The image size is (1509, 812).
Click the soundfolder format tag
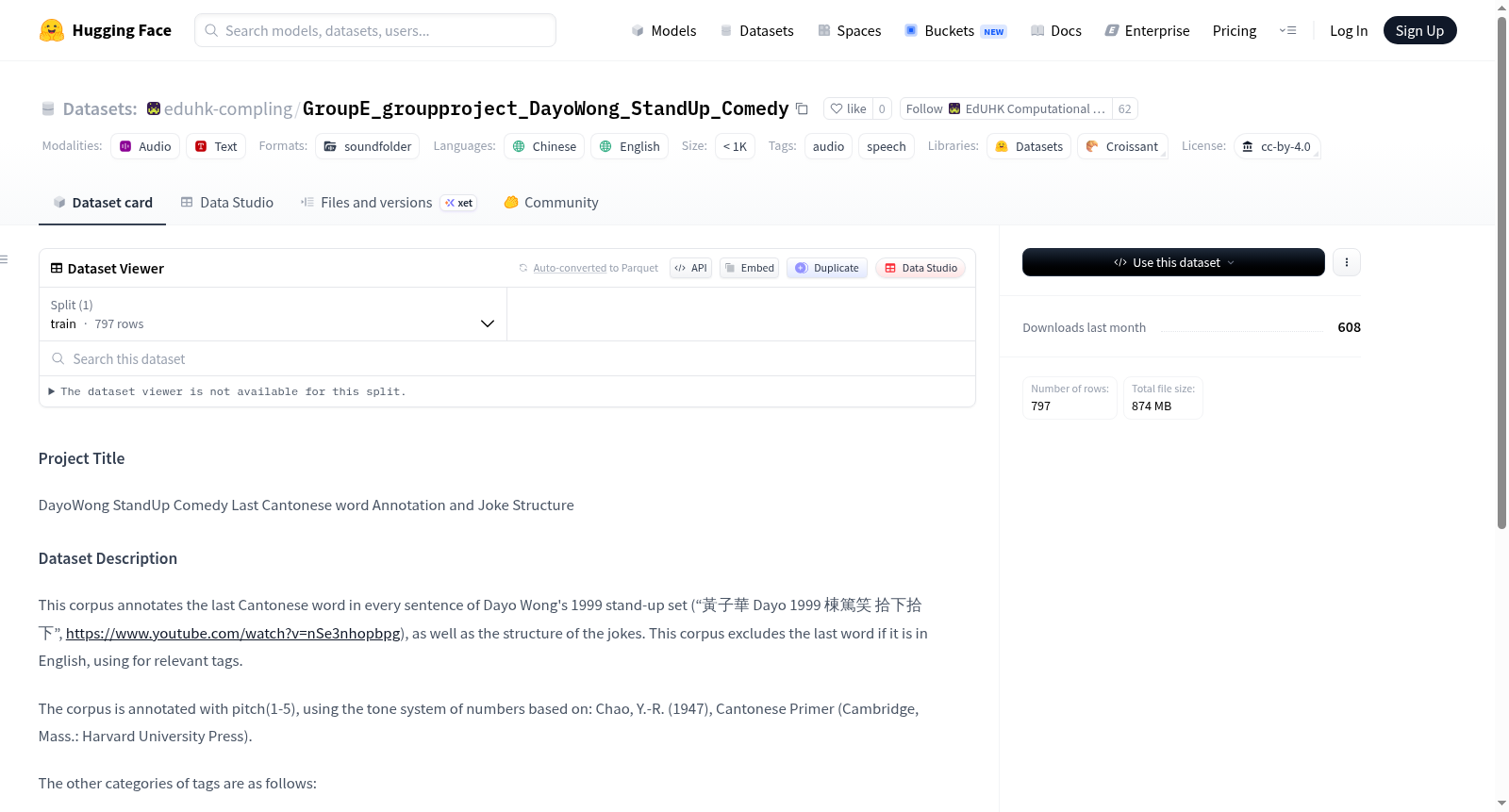tap(368, 146)
